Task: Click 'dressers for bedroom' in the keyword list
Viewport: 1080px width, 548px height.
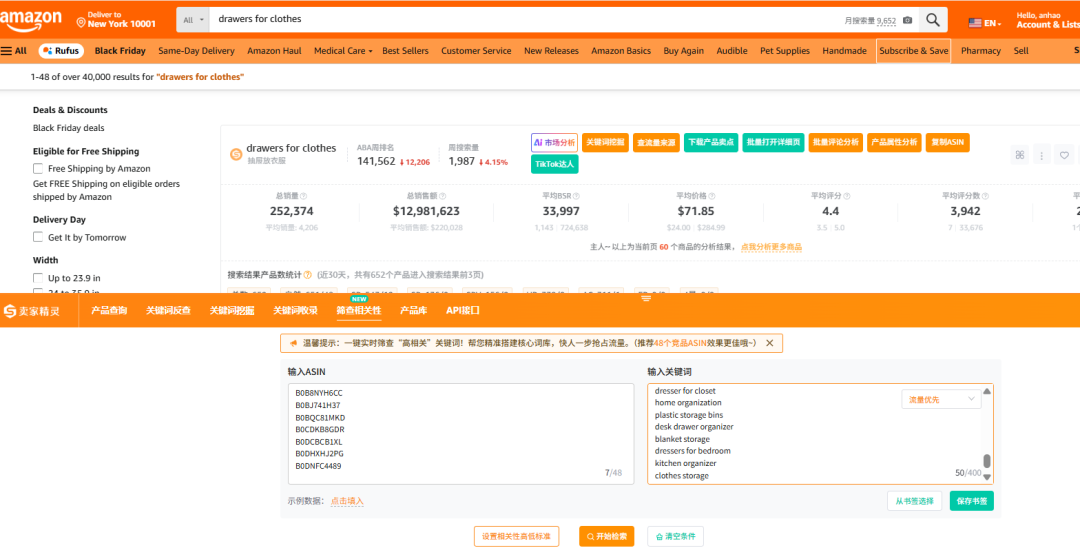Action: (x=692, y=451)
